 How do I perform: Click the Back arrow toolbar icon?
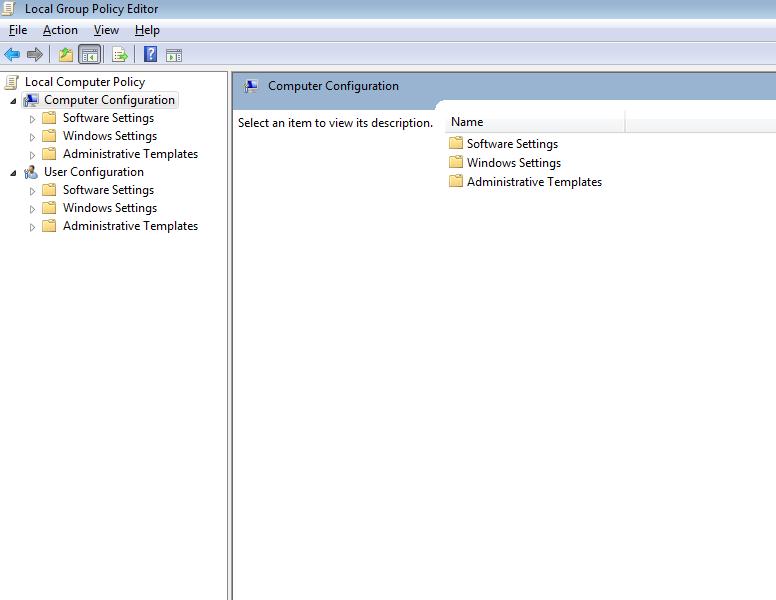coord(12,54)
